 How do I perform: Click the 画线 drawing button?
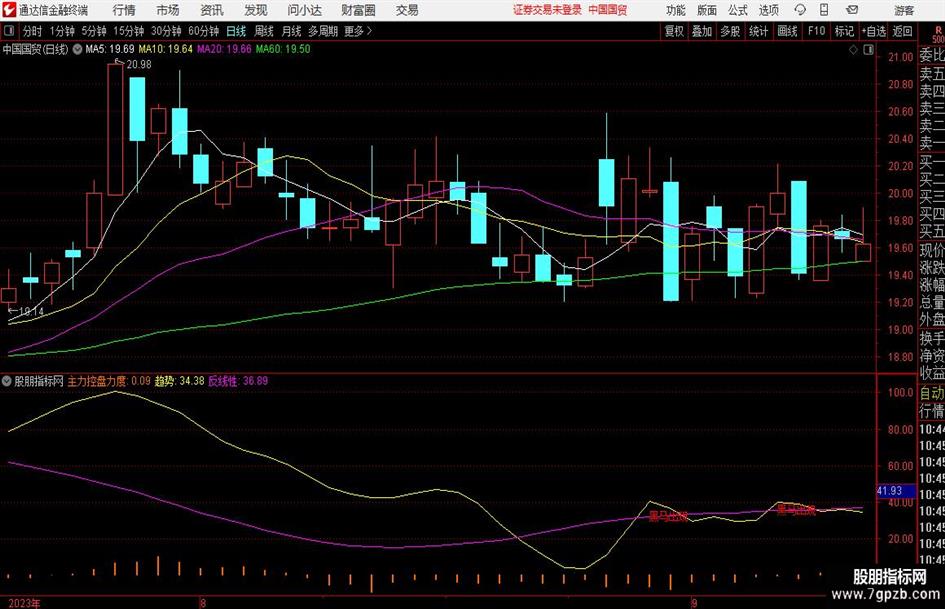coord(787,31)
